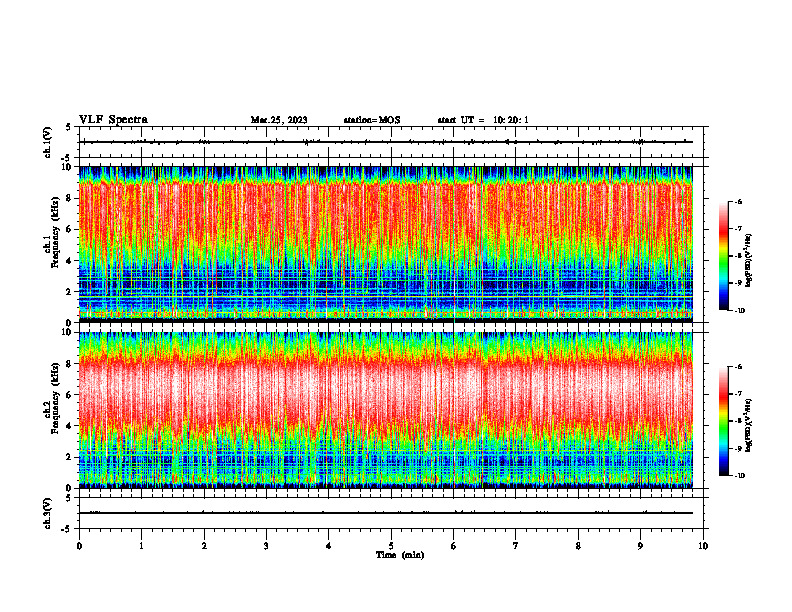Click the "-5" tick on the ch.1(V) axis

pos(67,158)
